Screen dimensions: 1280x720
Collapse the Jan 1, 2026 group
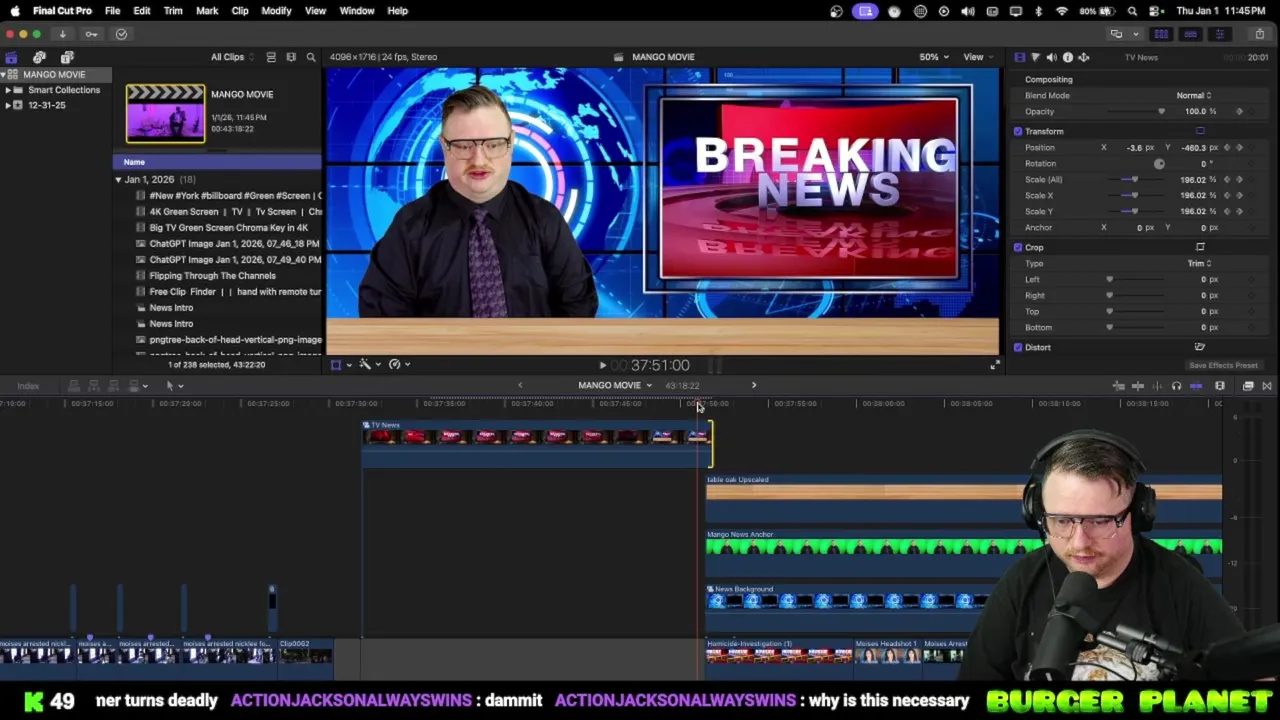(x=118, y=180)
